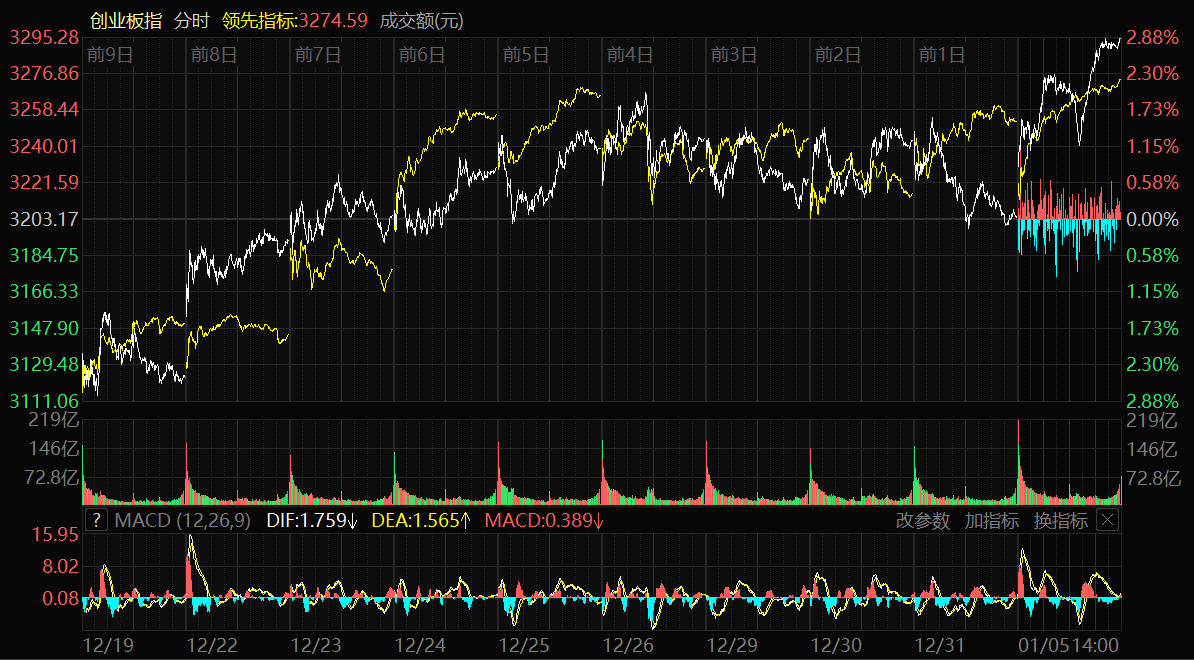Select the 前9日 day column header
This screenshot has width=1194, height=660.
110,55
